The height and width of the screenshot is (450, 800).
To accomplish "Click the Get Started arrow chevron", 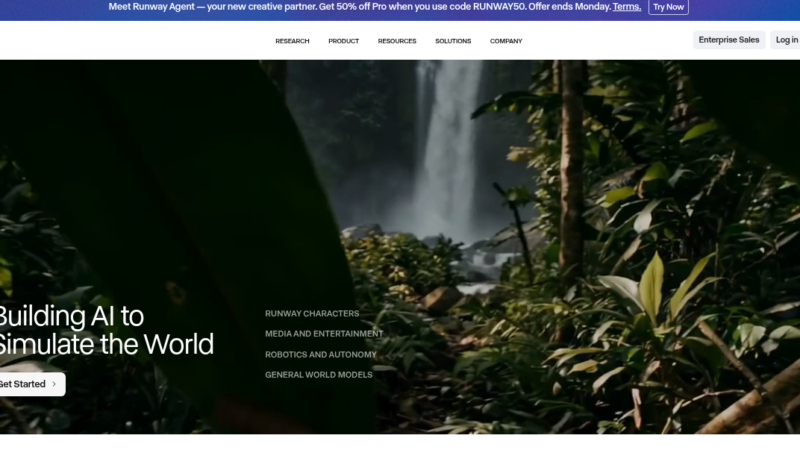I will pos(54,384).
